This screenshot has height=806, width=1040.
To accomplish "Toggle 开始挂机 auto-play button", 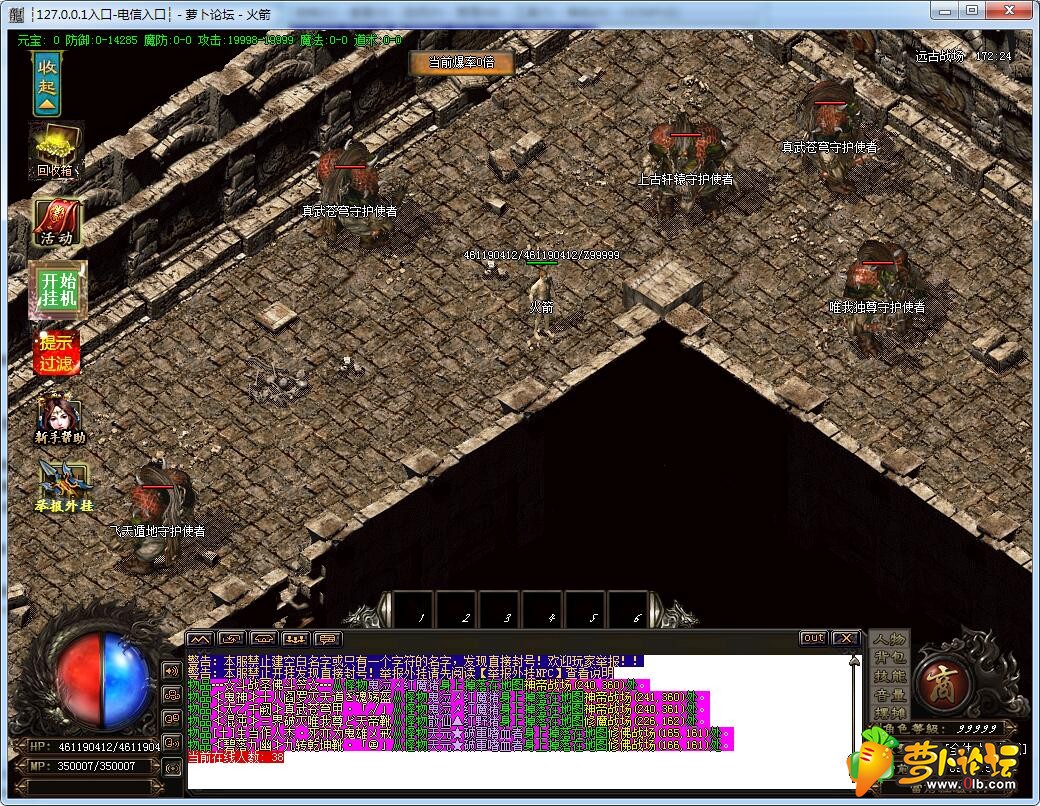I will pos(58,289).
